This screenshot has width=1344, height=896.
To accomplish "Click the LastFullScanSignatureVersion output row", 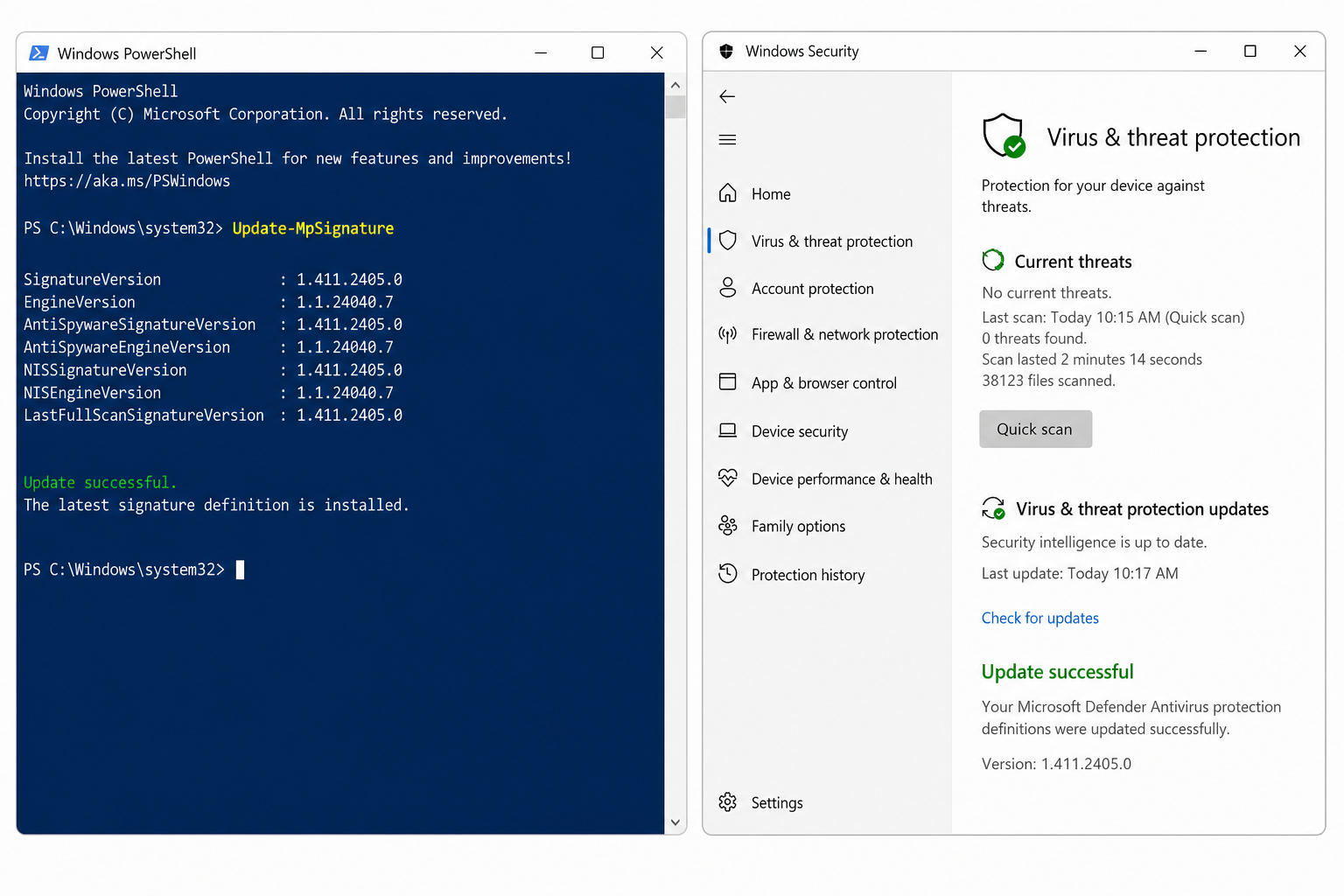I will tap(213, 416).
